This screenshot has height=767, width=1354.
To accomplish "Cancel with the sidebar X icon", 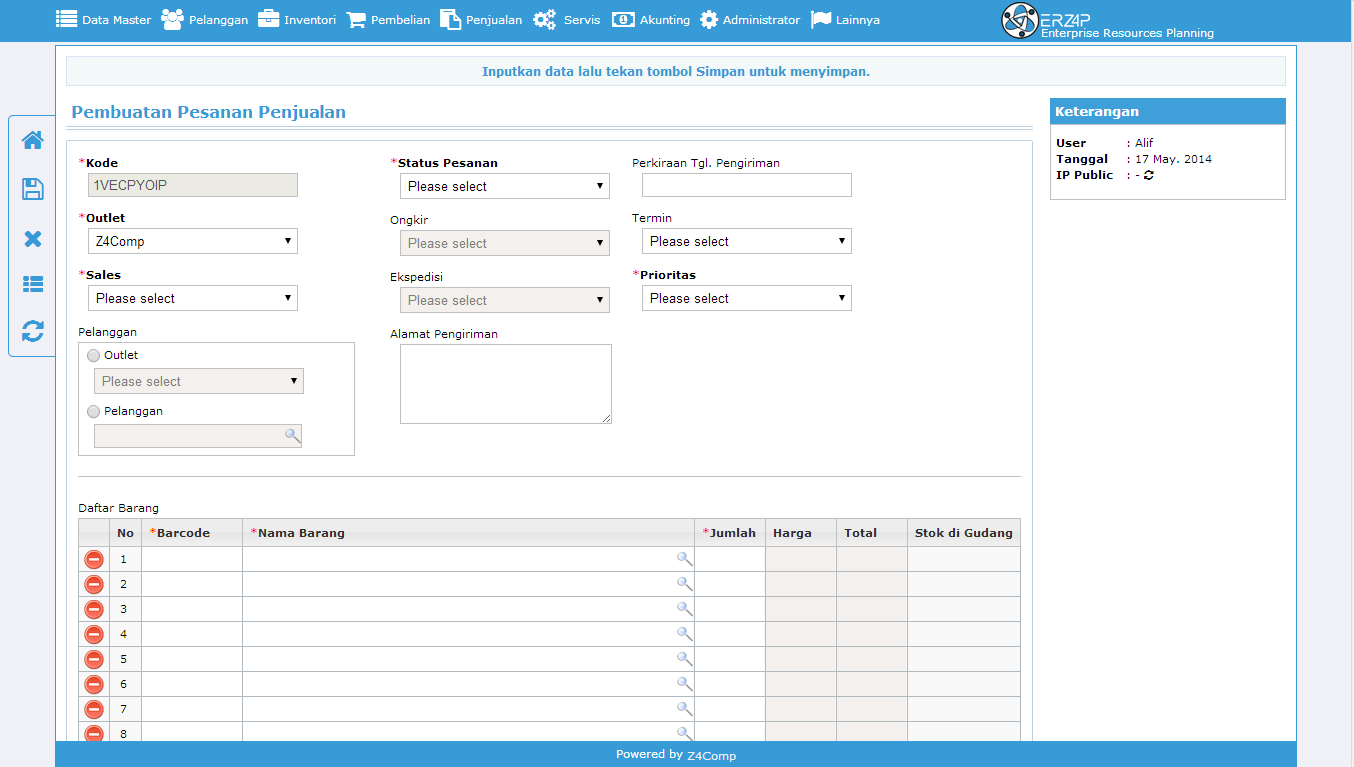I will 33,239.
